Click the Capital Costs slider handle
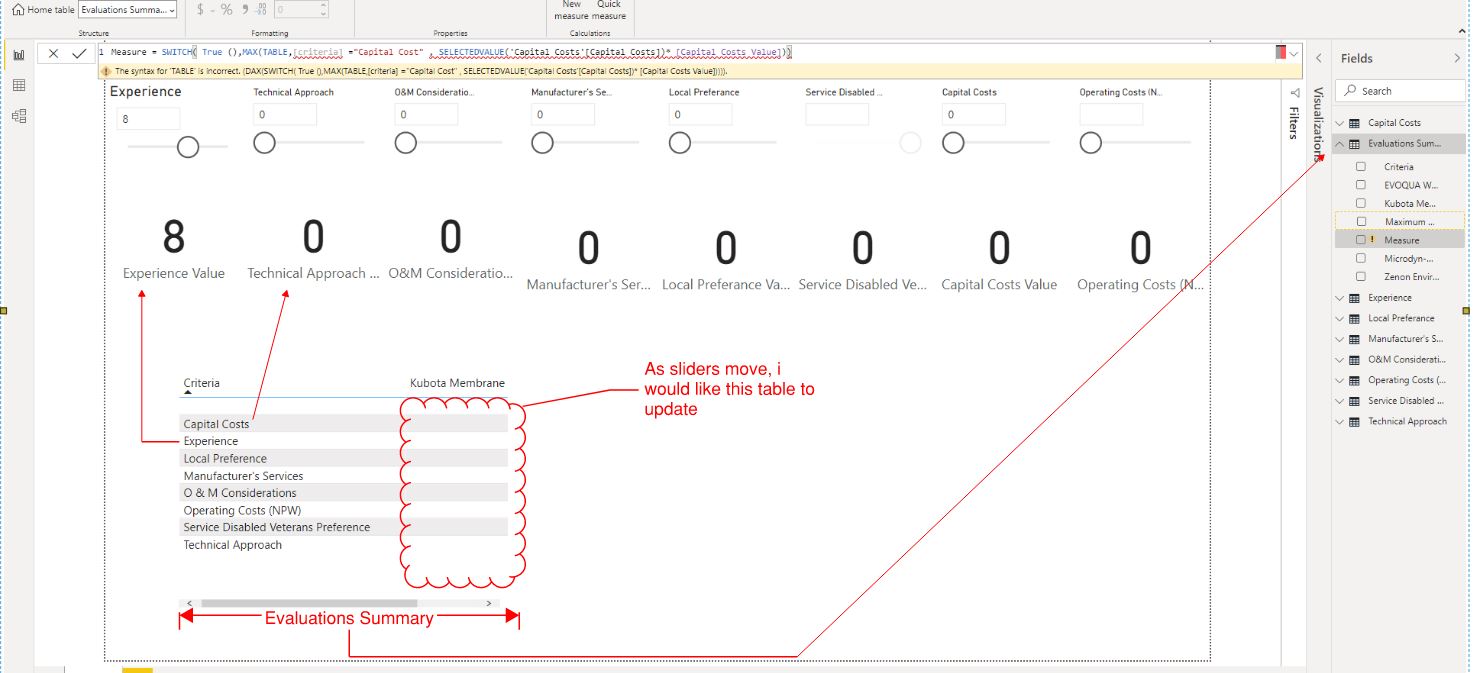1475x673 pixels. click(953, 143)
